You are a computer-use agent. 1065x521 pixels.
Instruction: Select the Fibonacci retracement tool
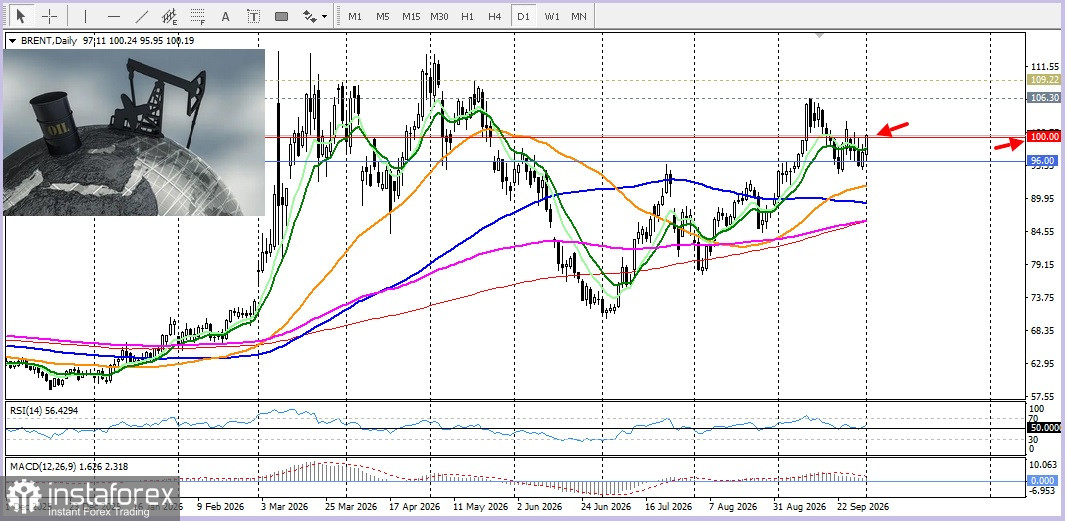click(198, 16)
